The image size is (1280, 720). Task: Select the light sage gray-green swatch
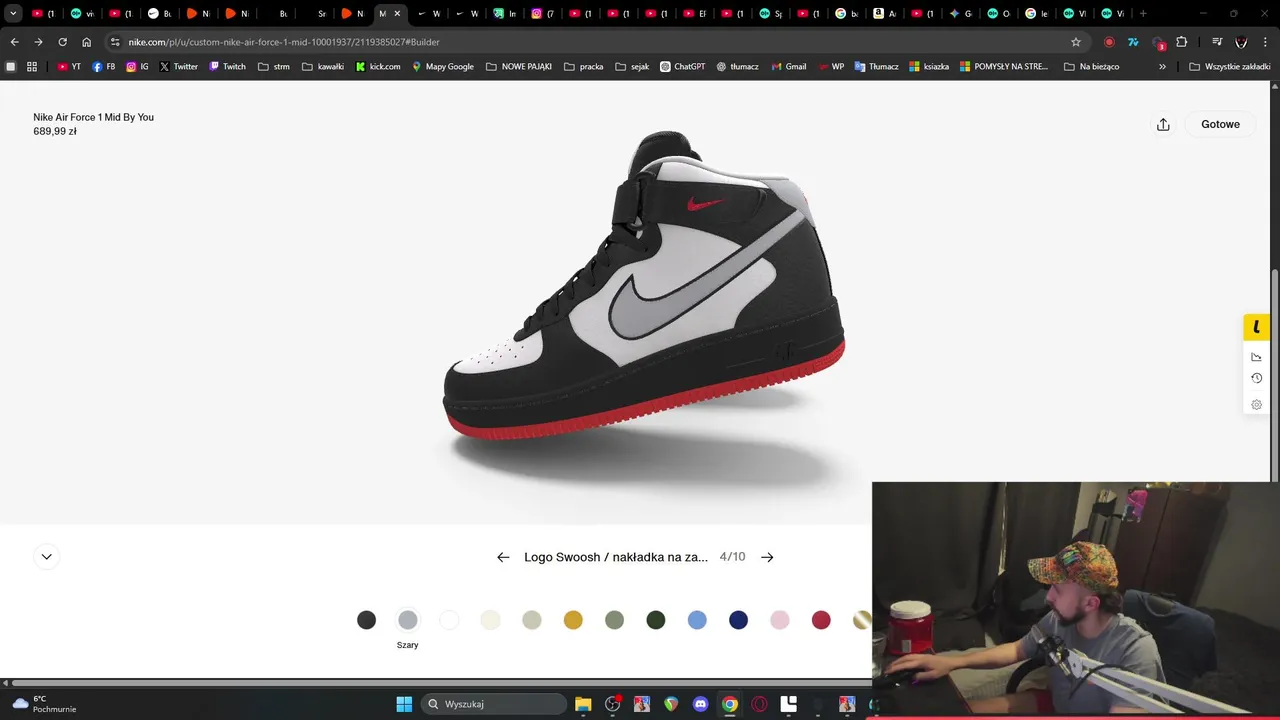pyautogui.click(x=532, y=620)
